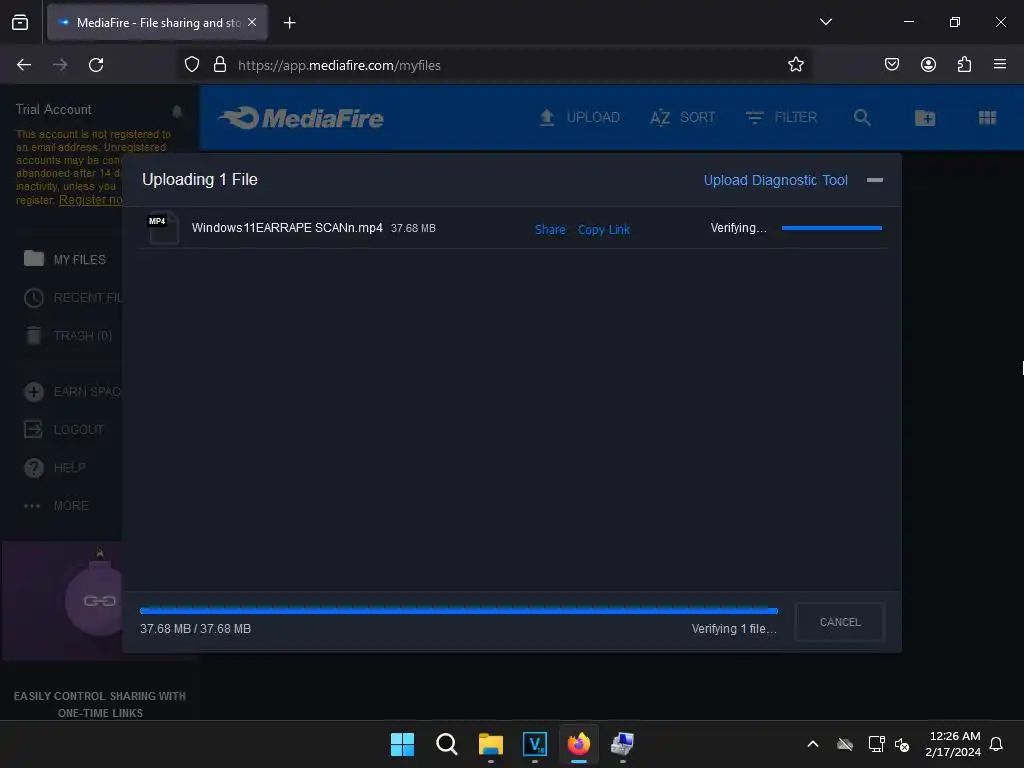
Task: Click the tracking protection shield icon
Action: [x=191, y=65]
